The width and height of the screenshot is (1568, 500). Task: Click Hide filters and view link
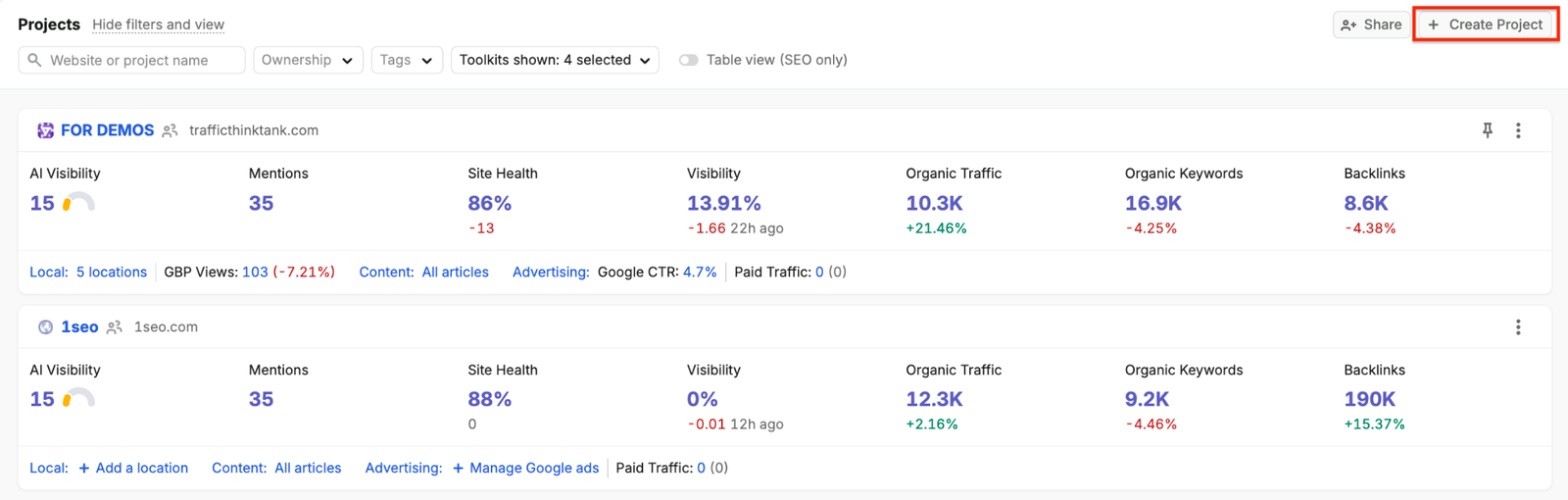(158, 25)
